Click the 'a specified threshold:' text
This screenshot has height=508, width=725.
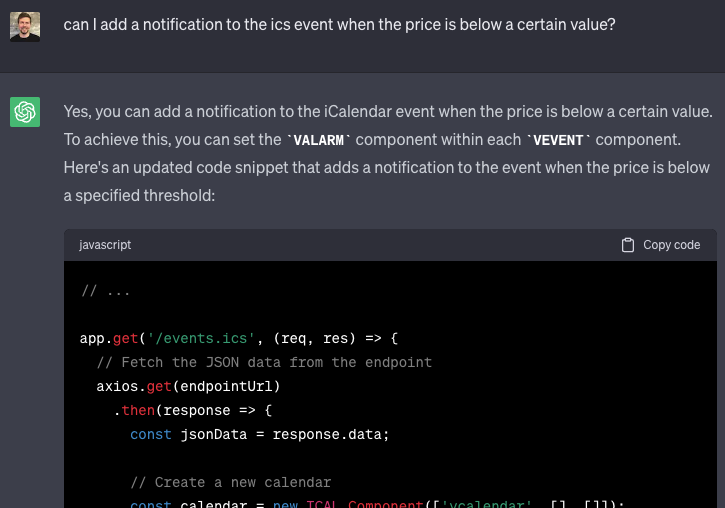click(x=139, y=196)
